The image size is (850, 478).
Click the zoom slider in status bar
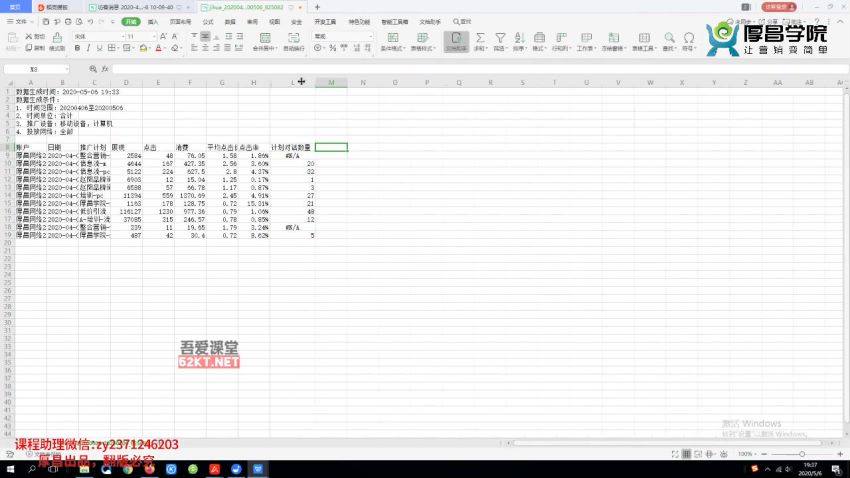pyautogui.click(x=790, y=454)
